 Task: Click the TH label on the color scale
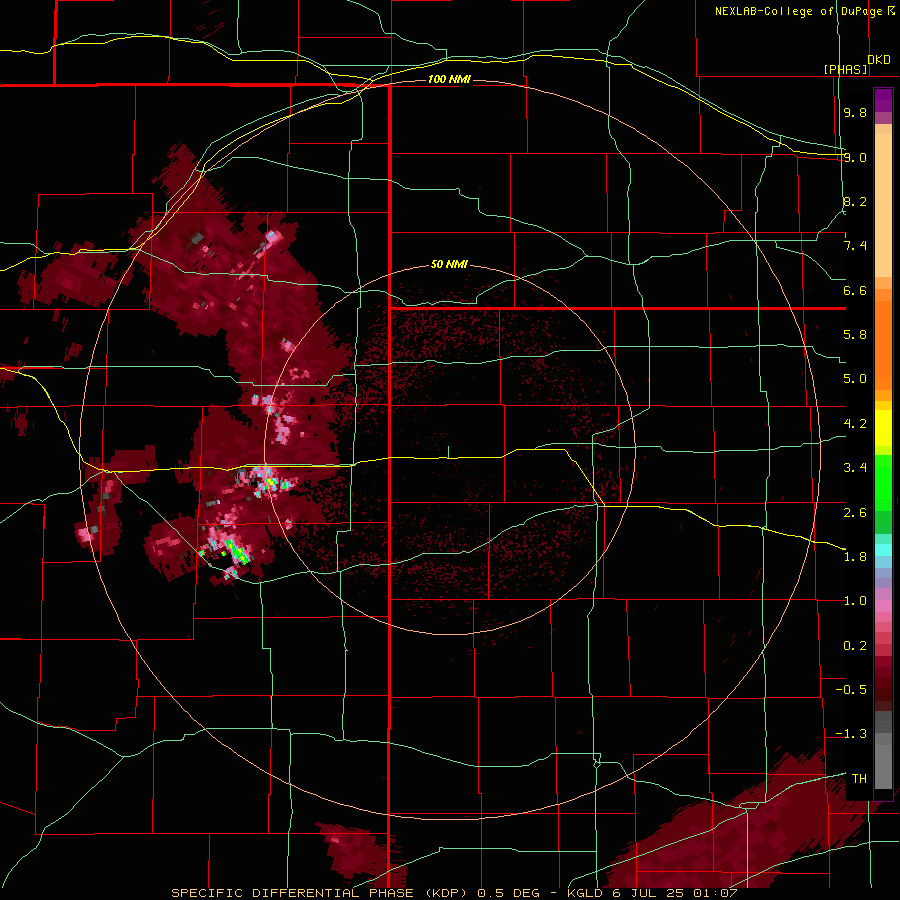click(x=859, y=779)
